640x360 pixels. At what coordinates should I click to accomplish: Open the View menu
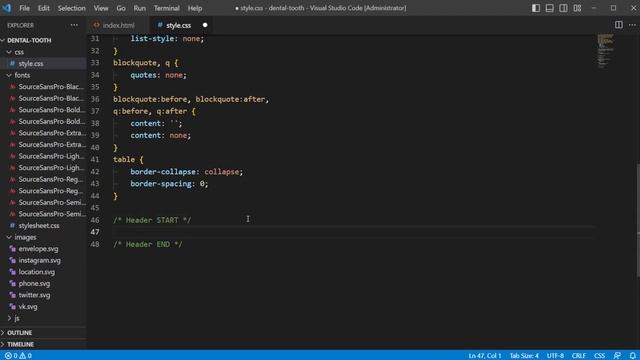point(101,8)
